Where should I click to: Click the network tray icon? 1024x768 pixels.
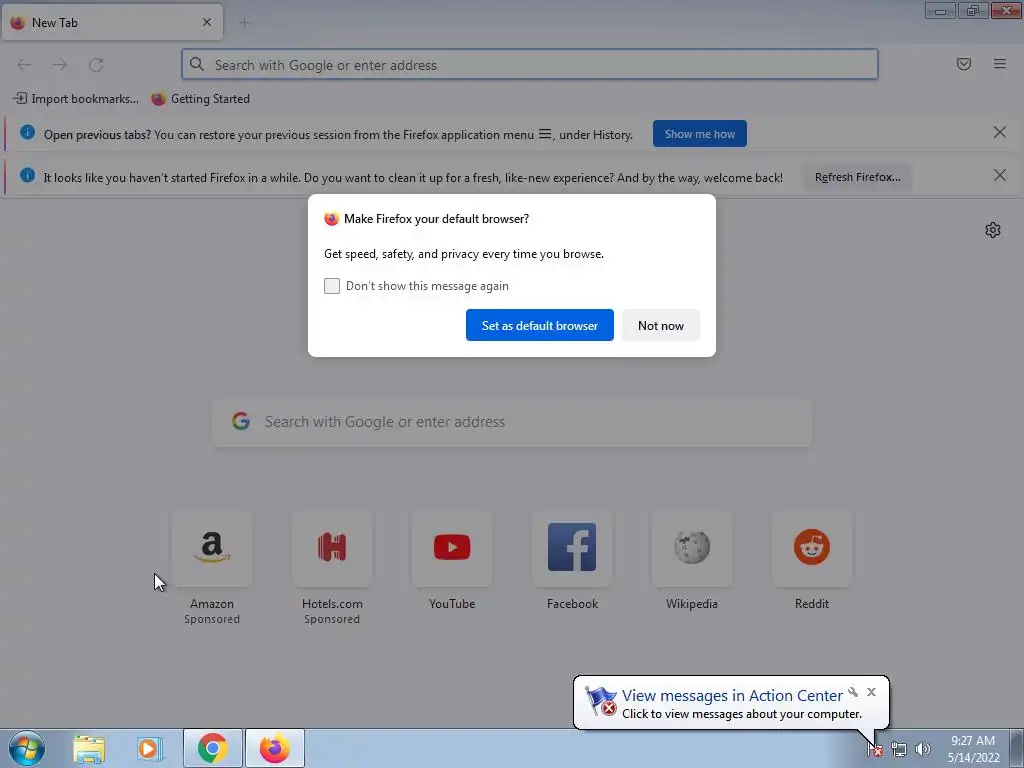tap(899, 750)
